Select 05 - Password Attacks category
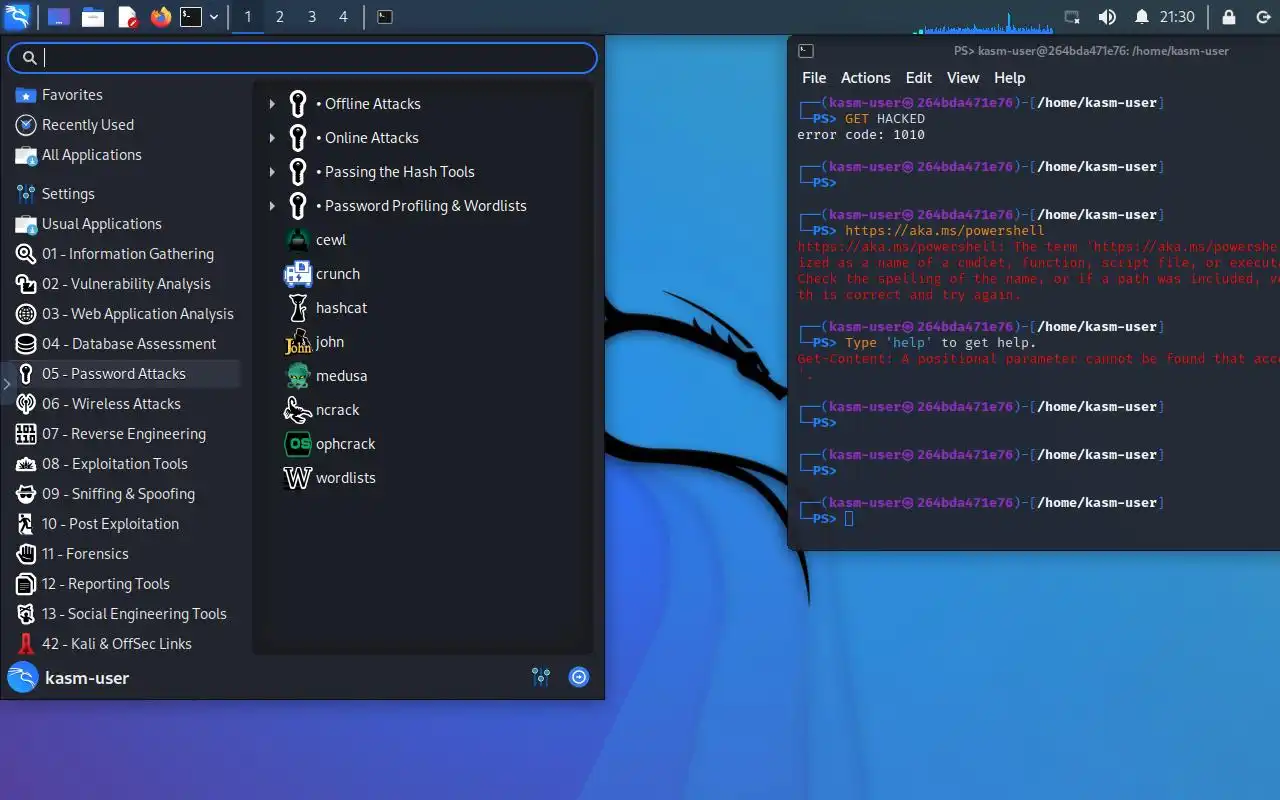The image size is (1280, 800). tap(126, 374)
